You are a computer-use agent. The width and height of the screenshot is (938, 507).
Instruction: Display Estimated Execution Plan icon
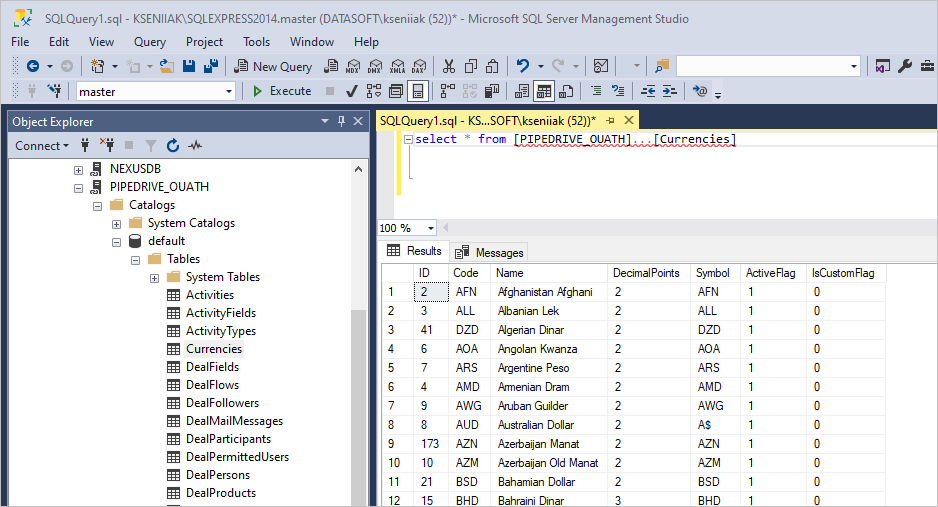point(374,91)
